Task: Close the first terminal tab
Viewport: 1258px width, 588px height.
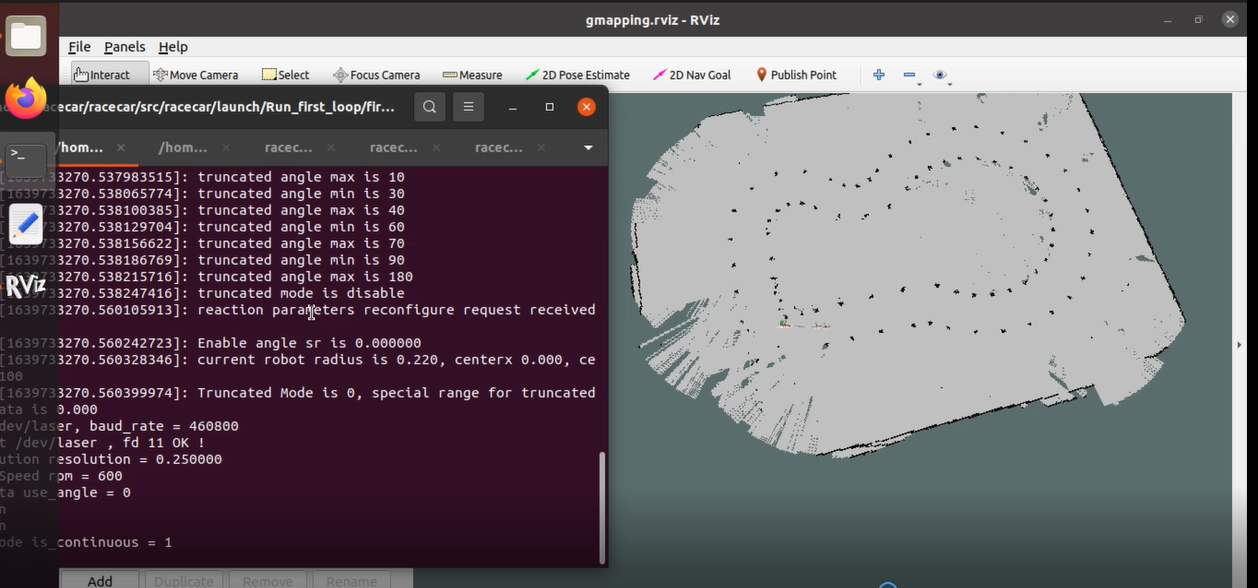Action: 121,148
